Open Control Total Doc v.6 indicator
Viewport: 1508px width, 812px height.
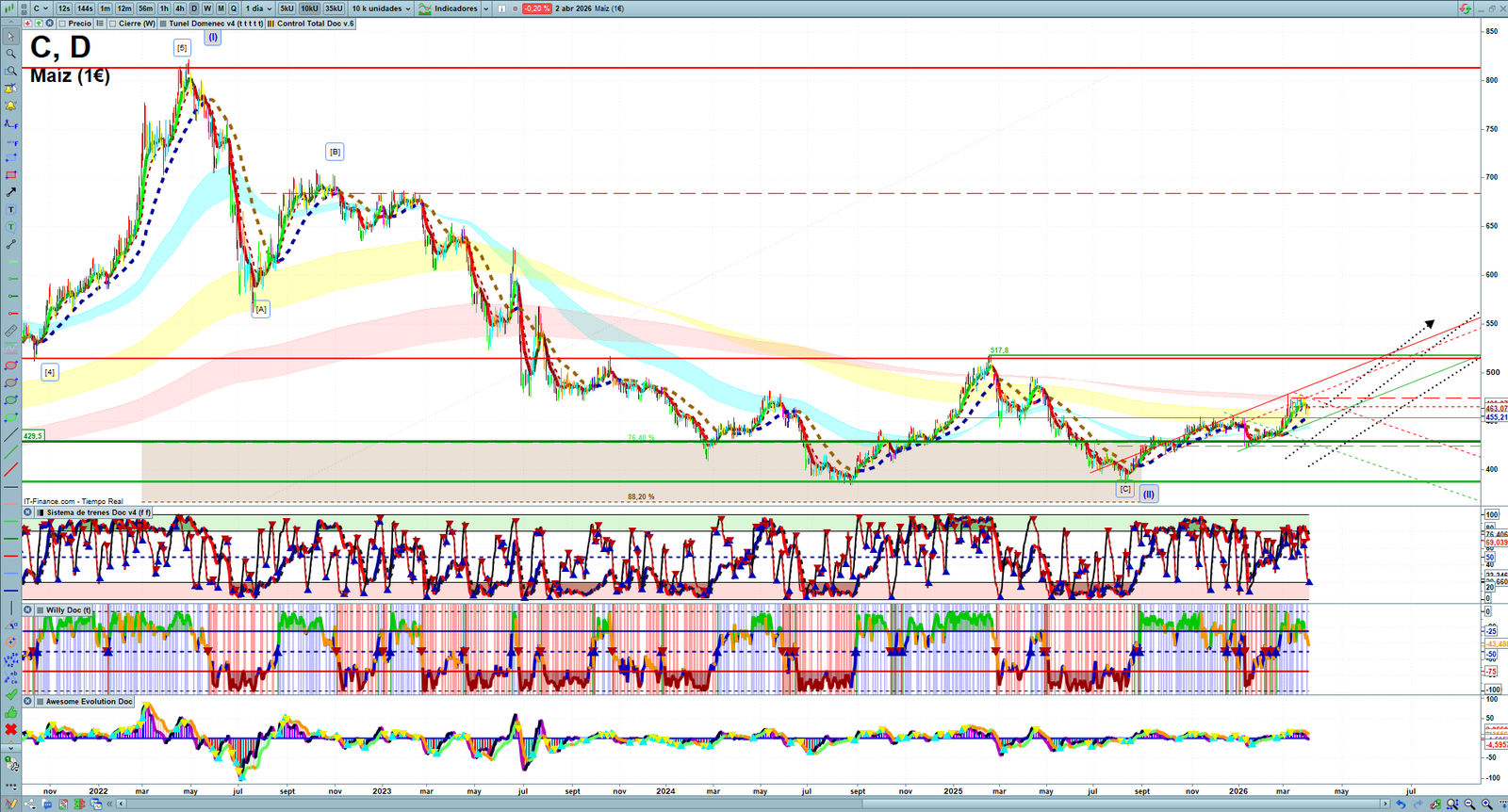315,24
